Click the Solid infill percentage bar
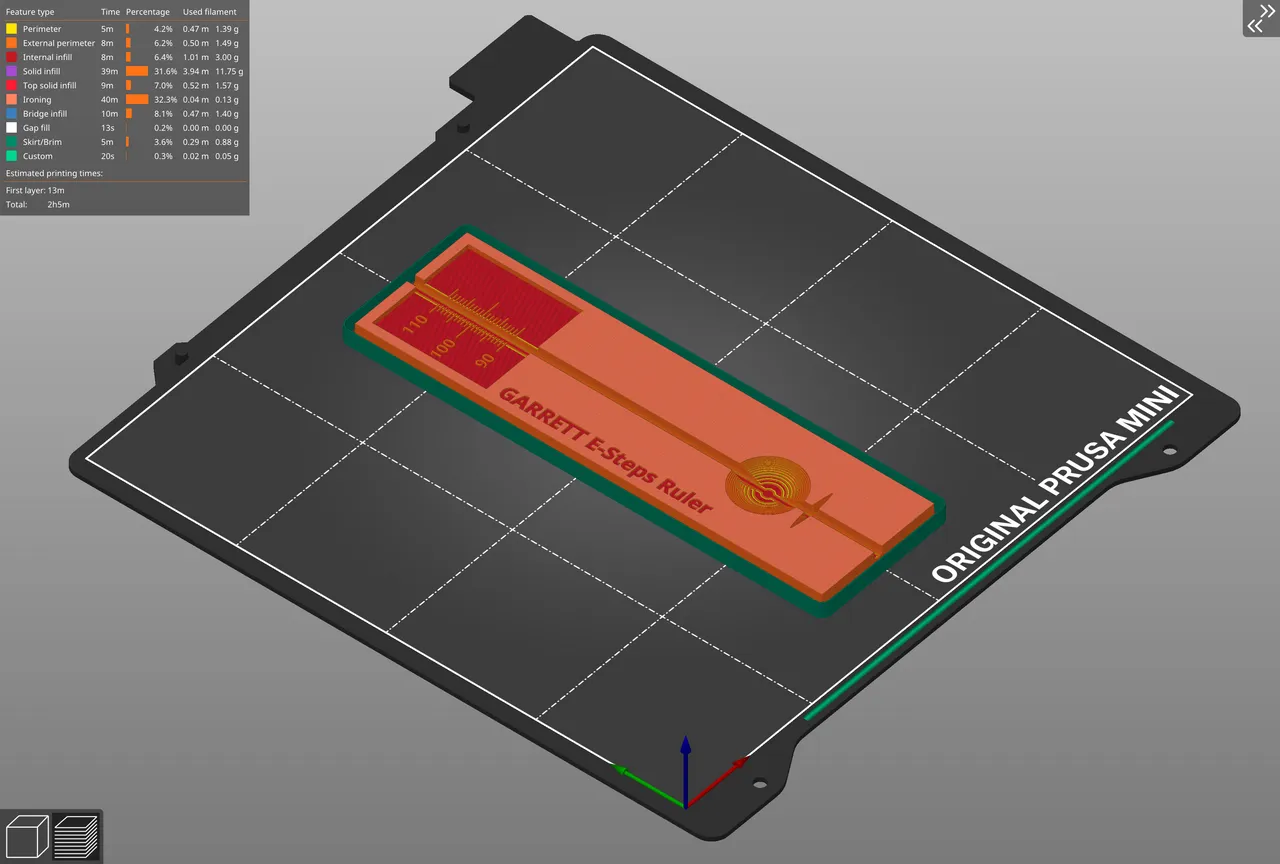The width and height of the screenshot is (1280, 864). [137, 71]
